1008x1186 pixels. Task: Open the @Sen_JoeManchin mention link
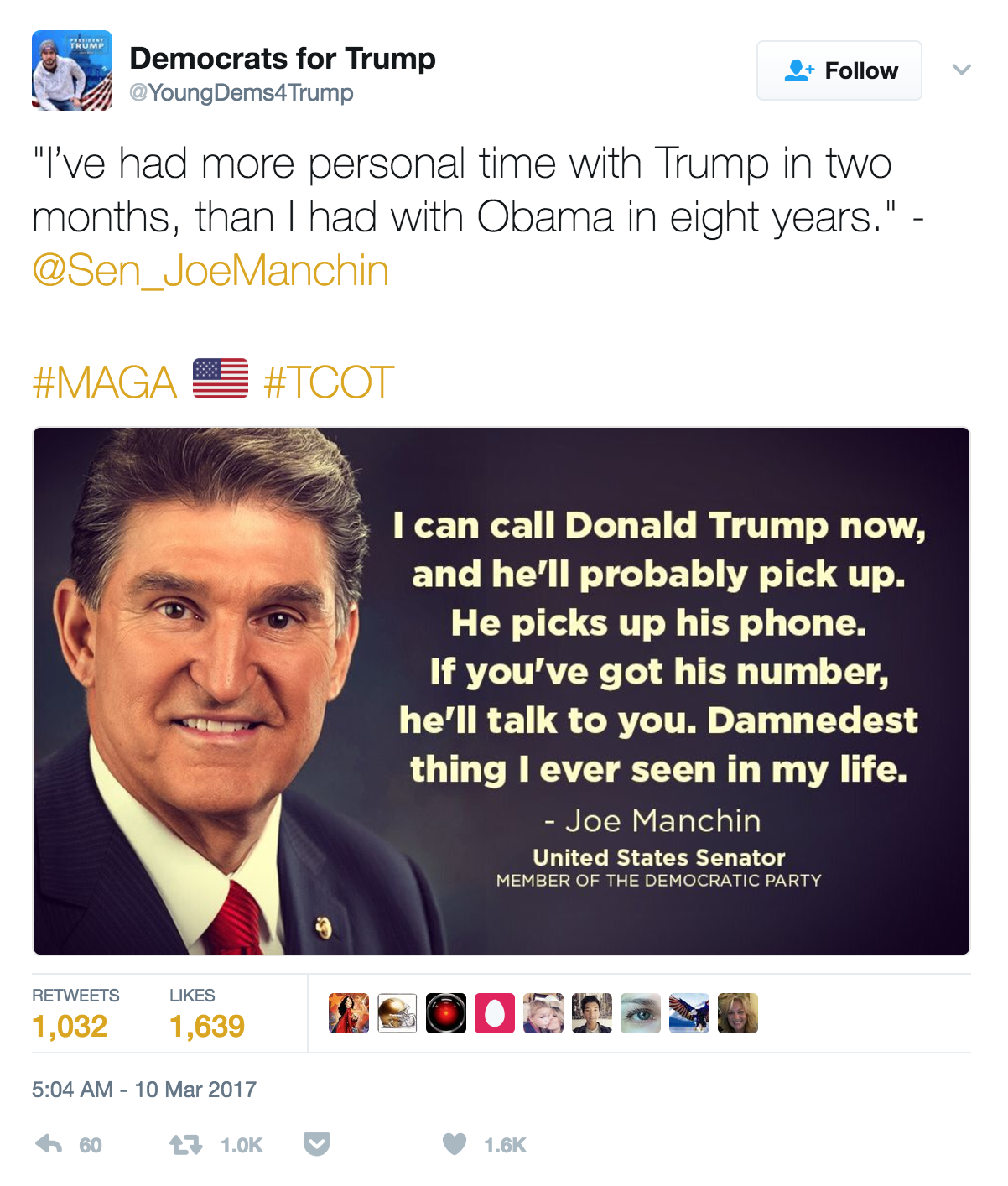point(210,271)
